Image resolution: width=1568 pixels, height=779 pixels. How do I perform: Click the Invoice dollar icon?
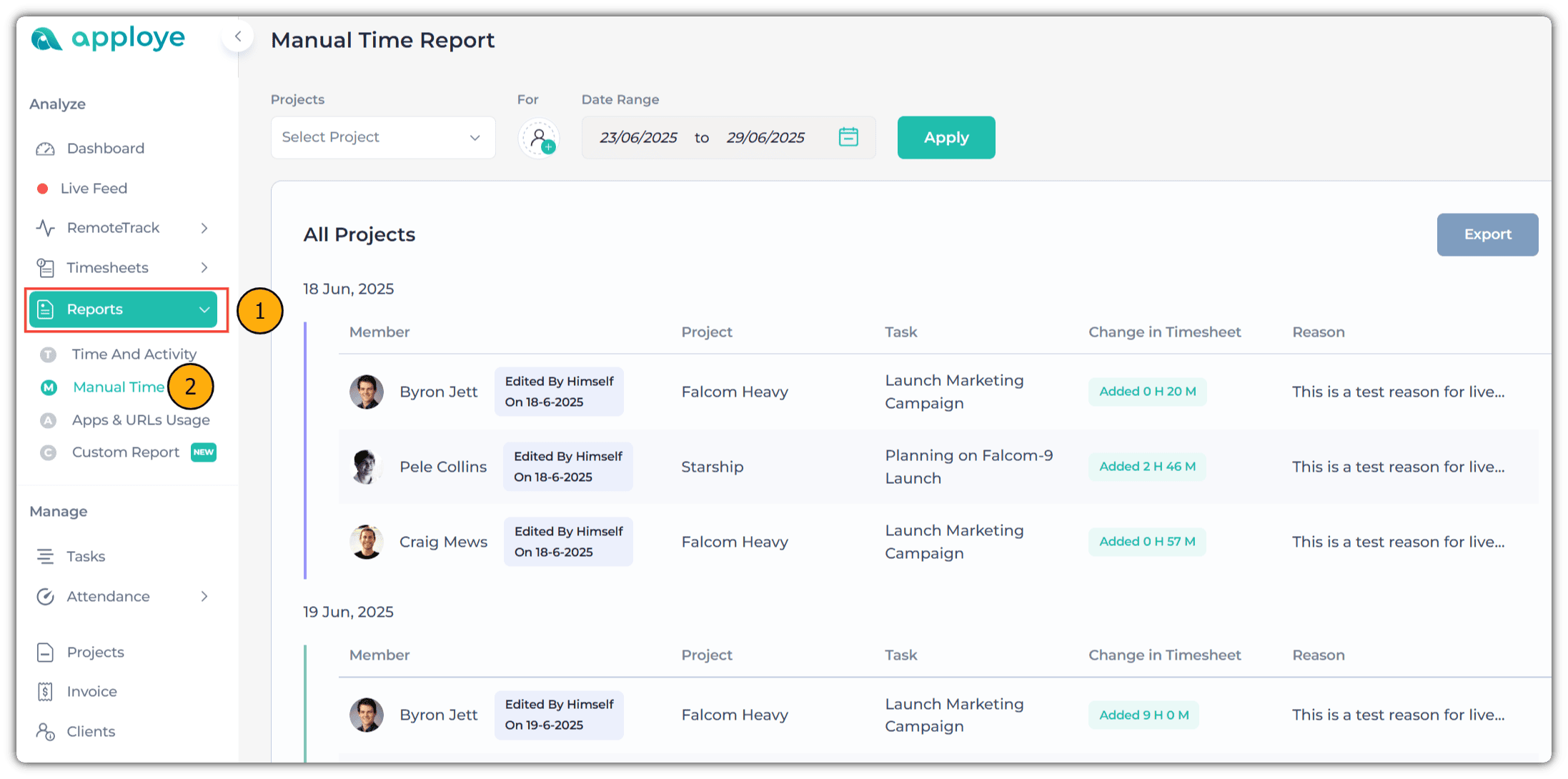[46, 692]
